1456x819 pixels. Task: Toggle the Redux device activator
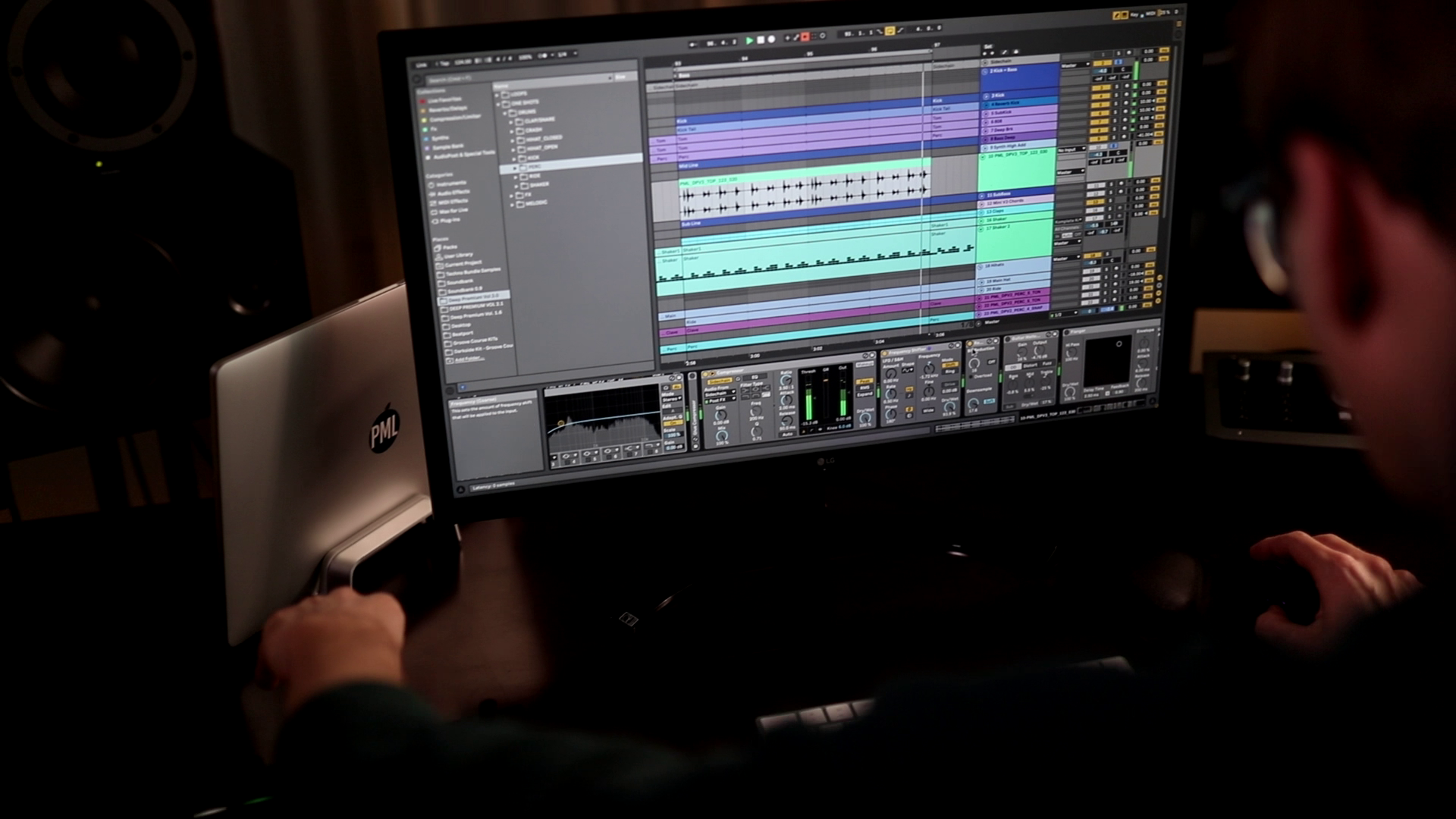[x=969, y=344]
